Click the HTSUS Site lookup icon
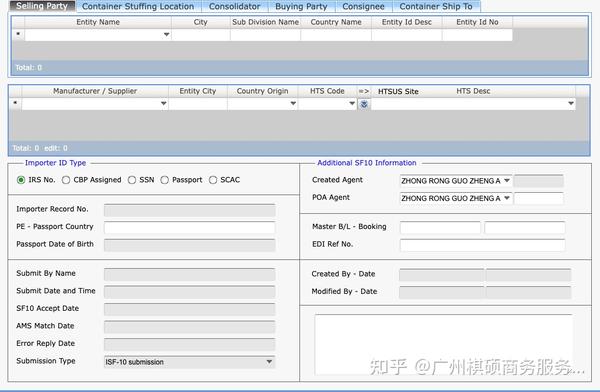600x392 pixels. click(364, 104)
